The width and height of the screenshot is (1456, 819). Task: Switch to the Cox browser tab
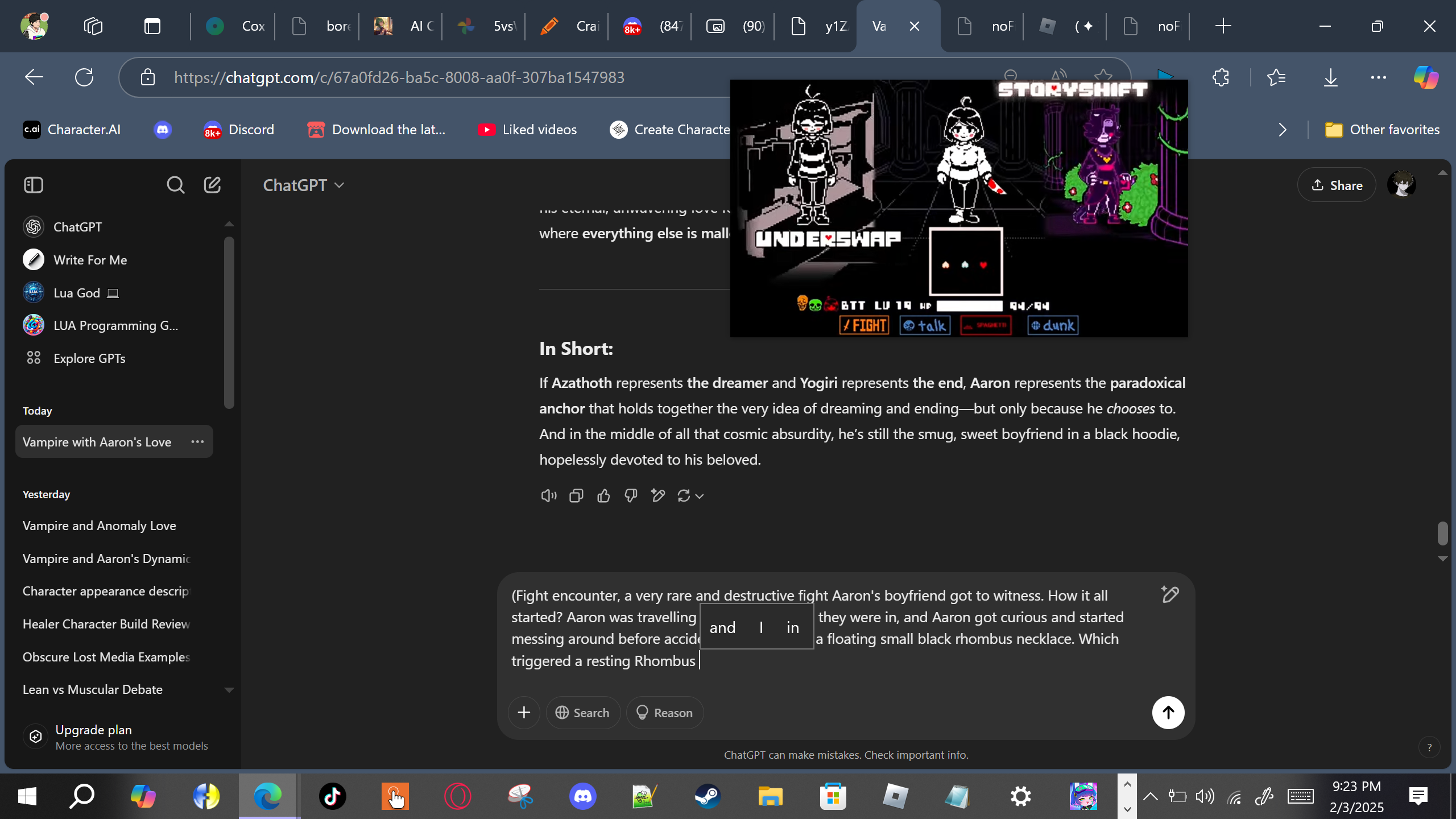click(234, 26)
